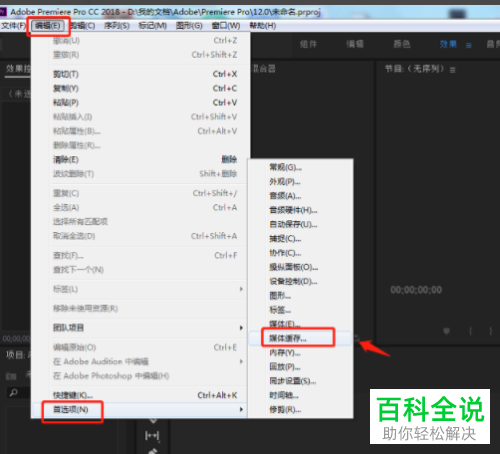Open 回放(P)... preferences
500x454 pixels.
point(300,367)
